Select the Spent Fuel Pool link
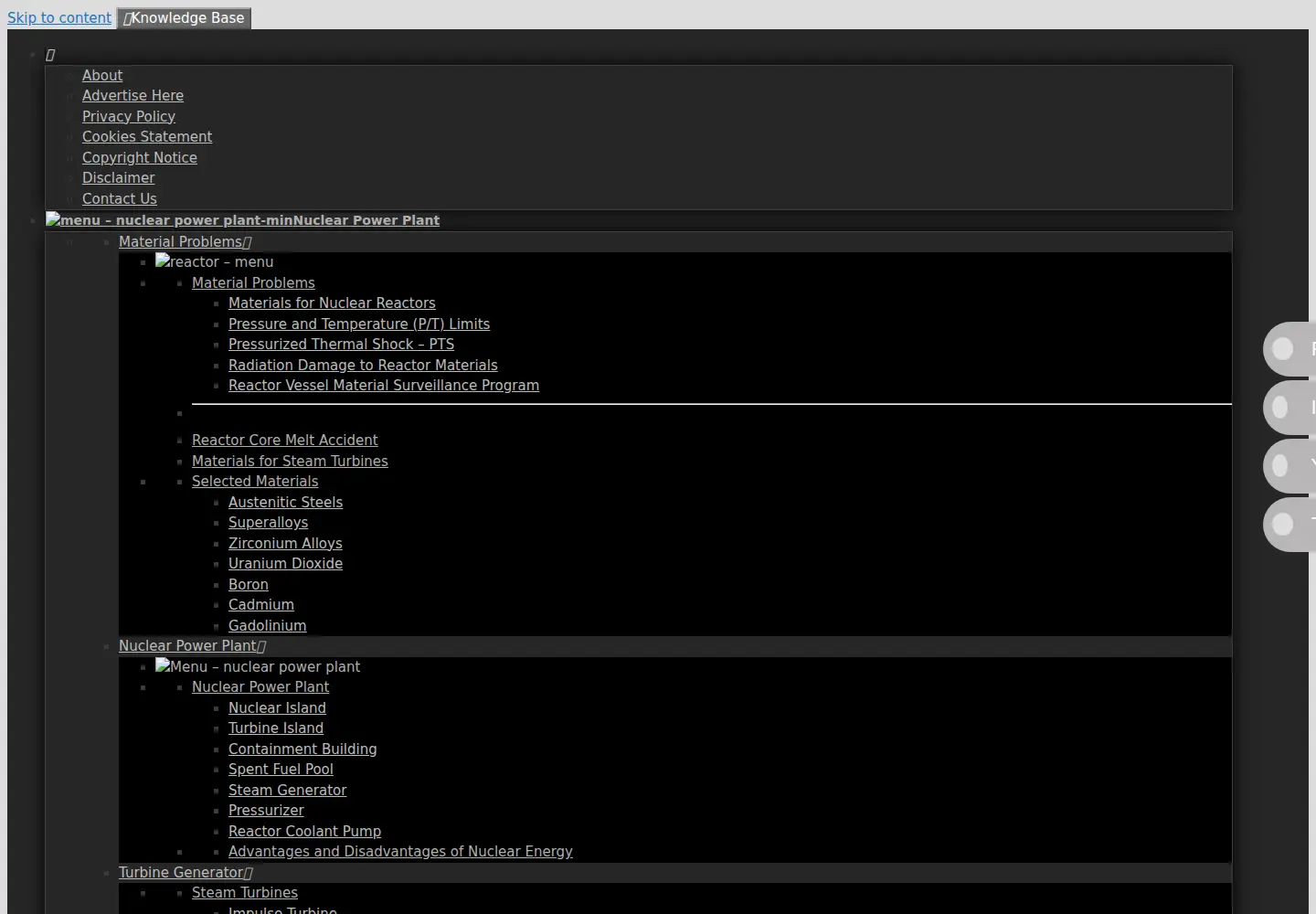 pos(281,770)
